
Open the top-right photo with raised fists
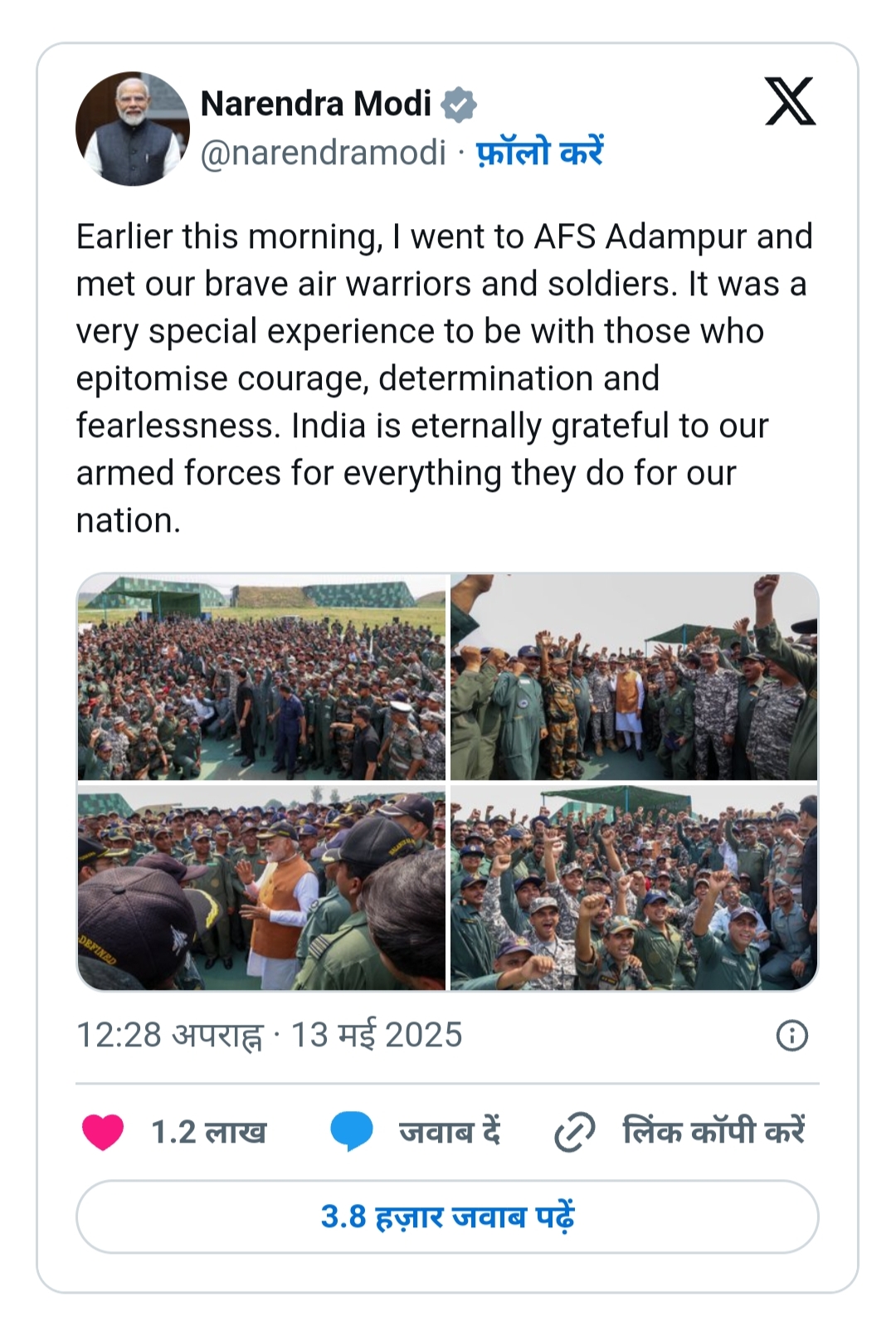[x=634, y=677]
